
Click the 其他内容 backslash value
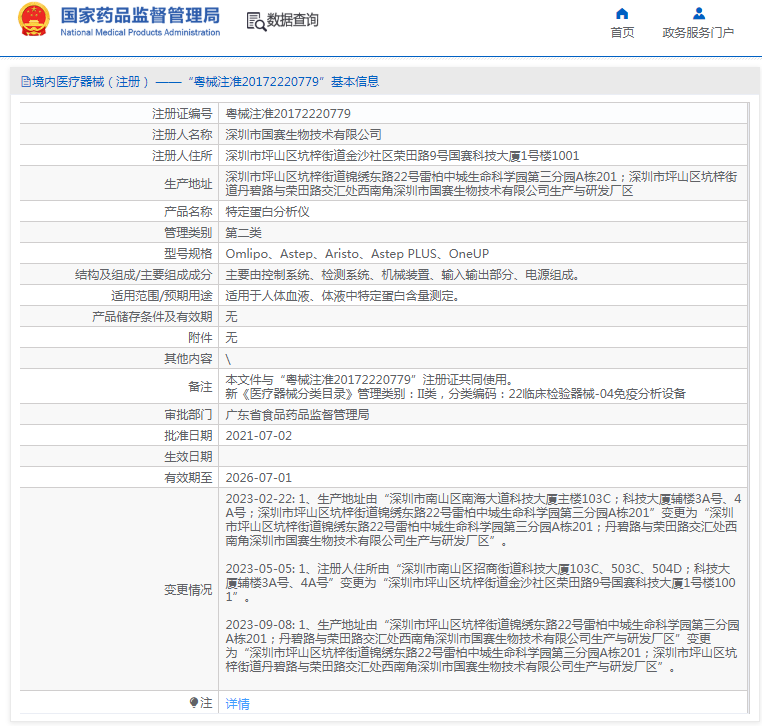click(228, 359)
